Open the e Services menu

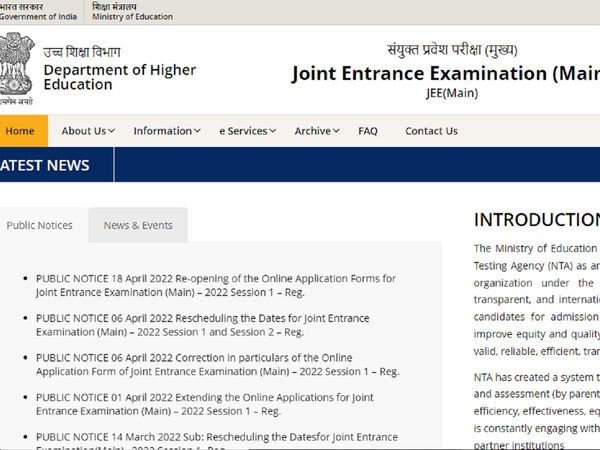coord(248,131)
